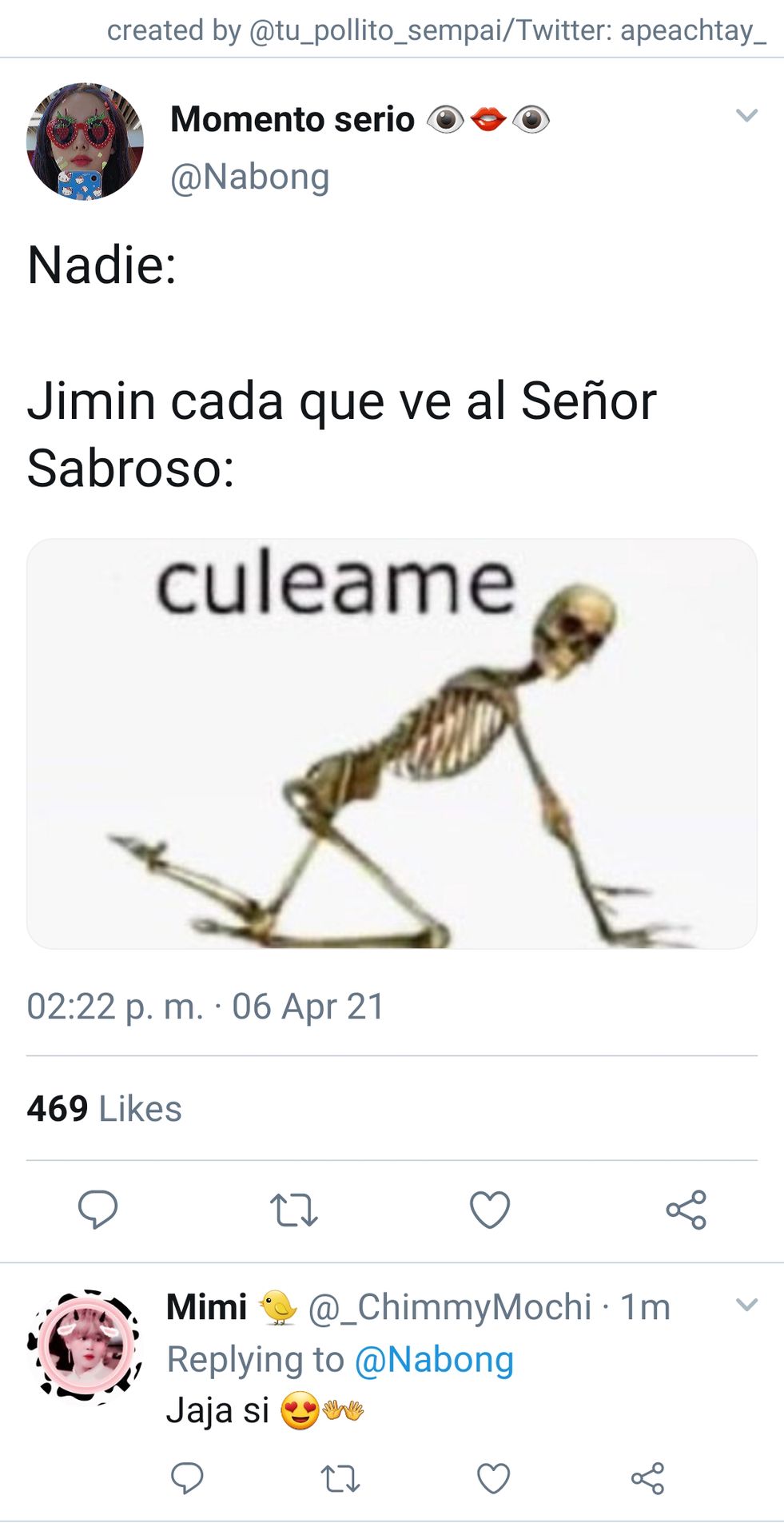The image size is (784, 1535).
Task: Share Mimi's reply tweet
Action: pyautogui.click(x=647, y=1478)
